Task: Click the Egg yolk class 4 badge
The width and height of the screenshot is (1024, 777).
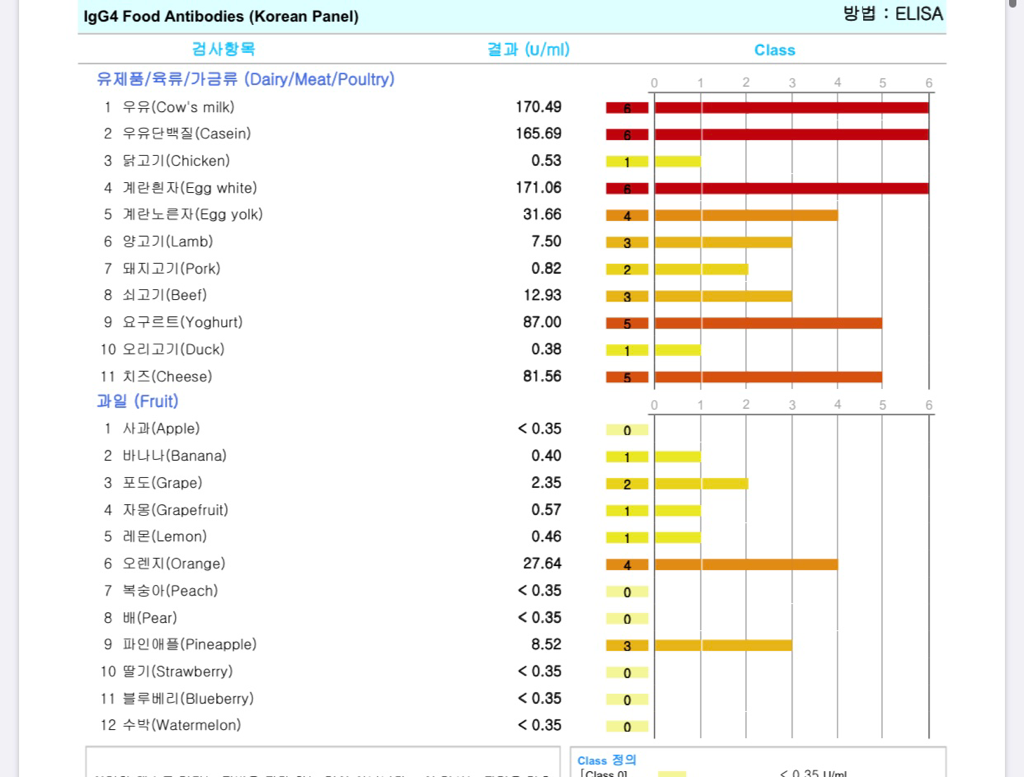Action: (627, 215)
